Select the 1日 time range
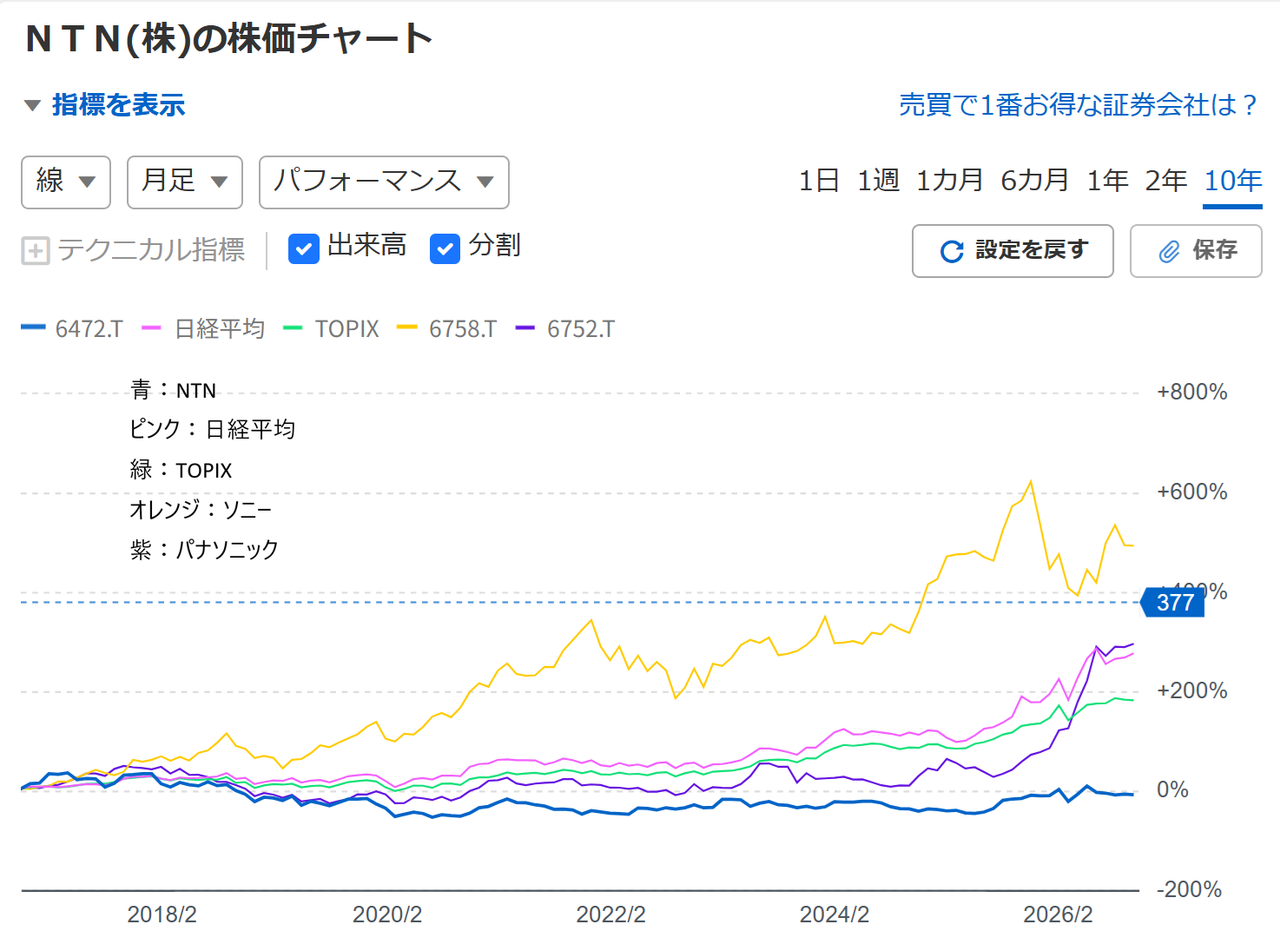1280x938 pixels. pyautogui.click(x=819, y=181)
